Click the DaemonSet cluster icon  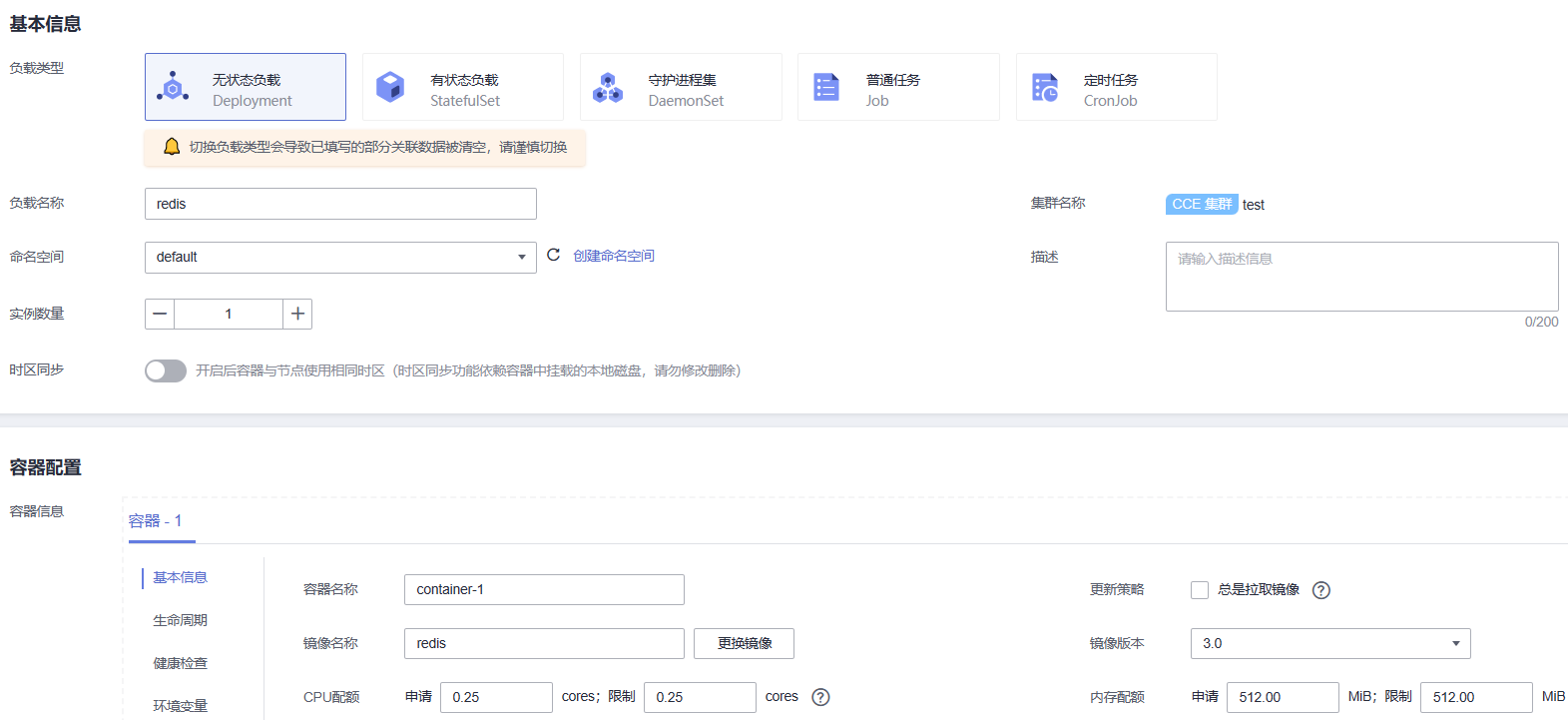608,88
